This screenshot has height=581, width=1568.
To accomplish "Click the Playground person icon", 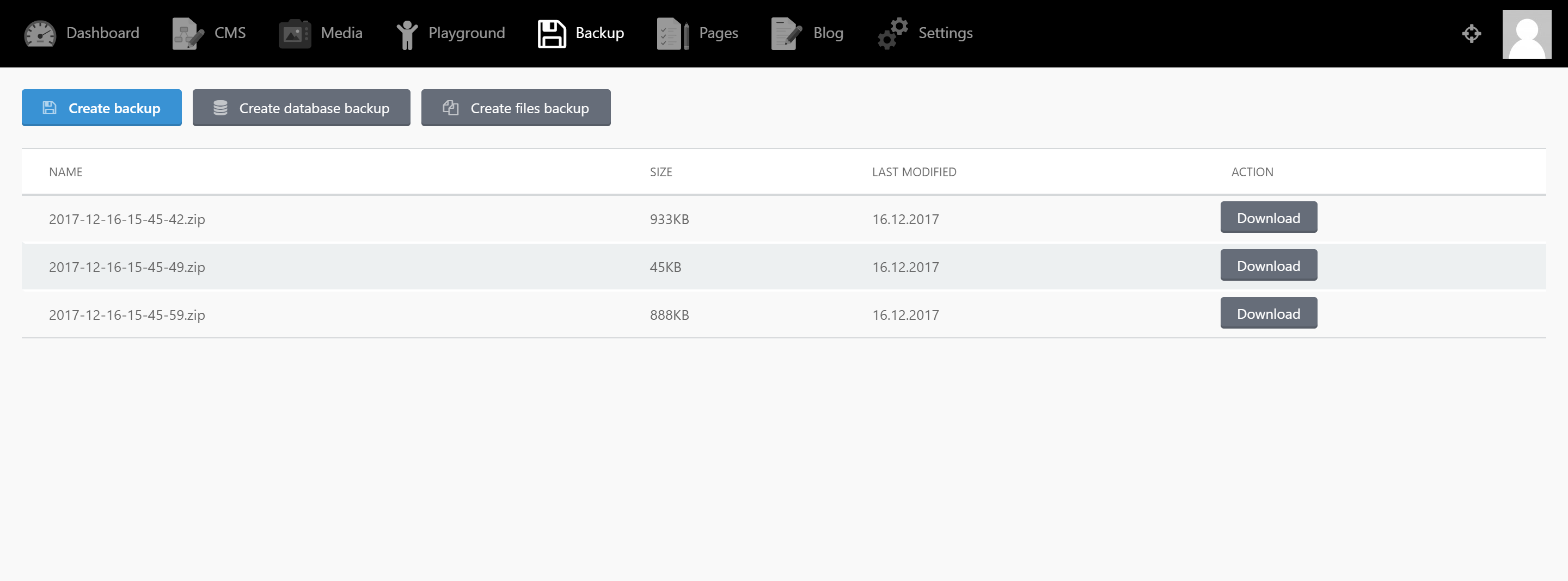I will click(x=407, y=34).
